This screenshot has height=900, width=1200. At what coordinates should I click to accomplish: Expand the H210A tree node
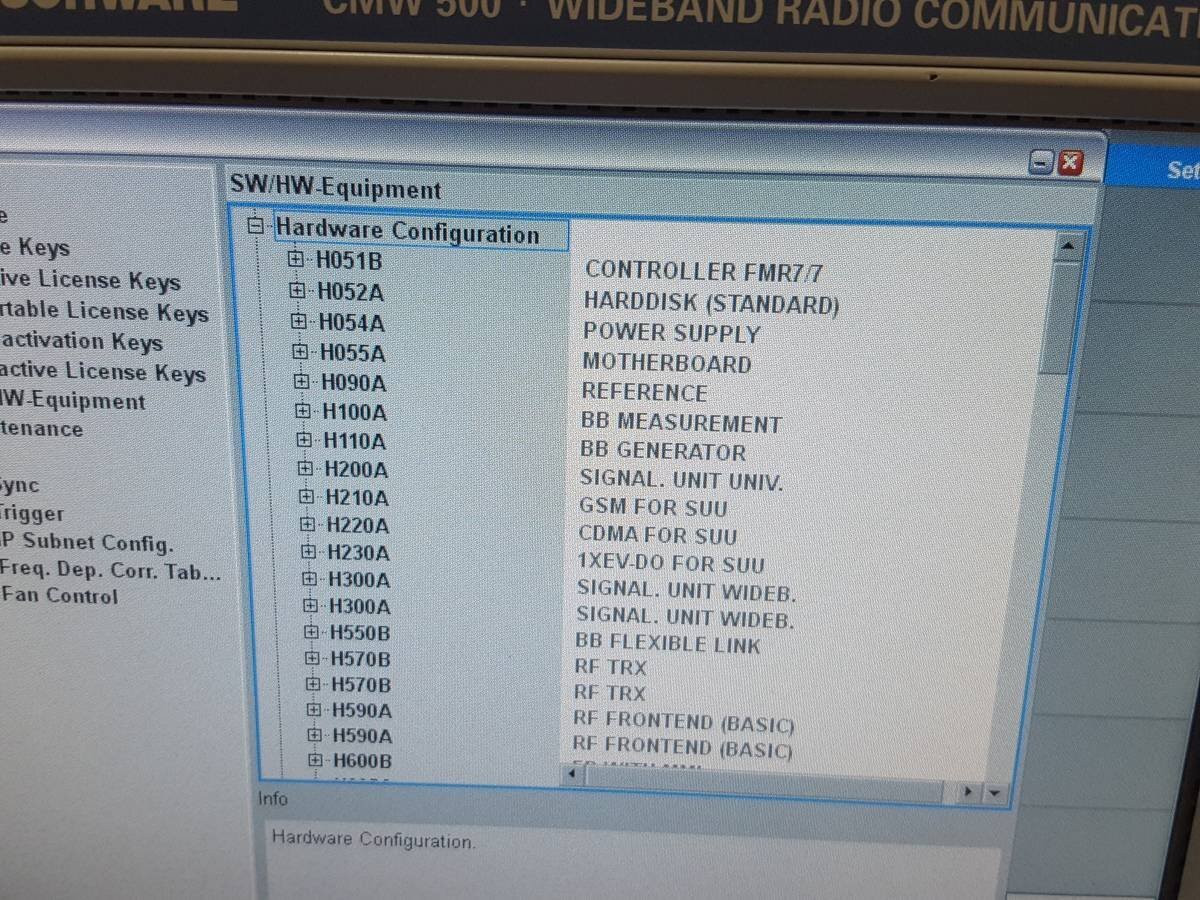pyautogui.click(x=307, y=496)
